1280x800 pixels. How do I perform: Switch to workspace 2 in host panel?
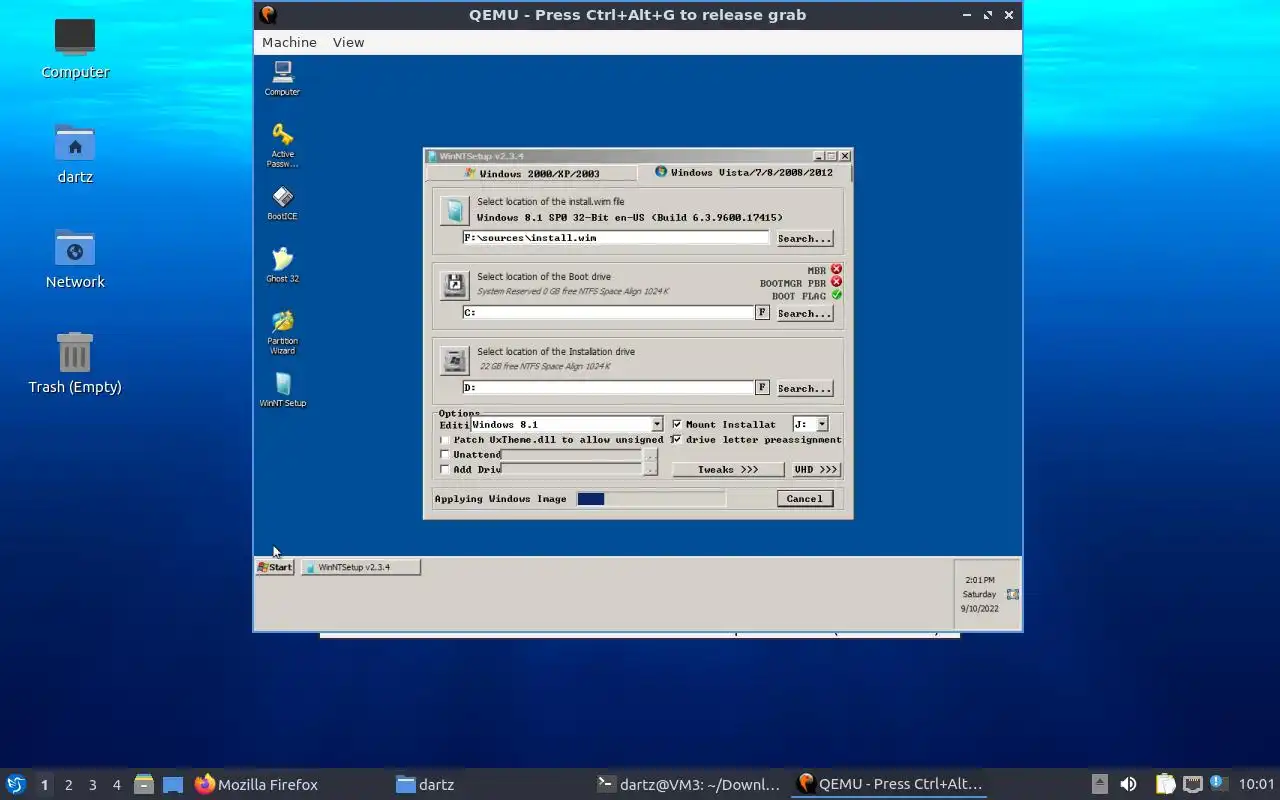pyautogui.click(x=69, y=785)
